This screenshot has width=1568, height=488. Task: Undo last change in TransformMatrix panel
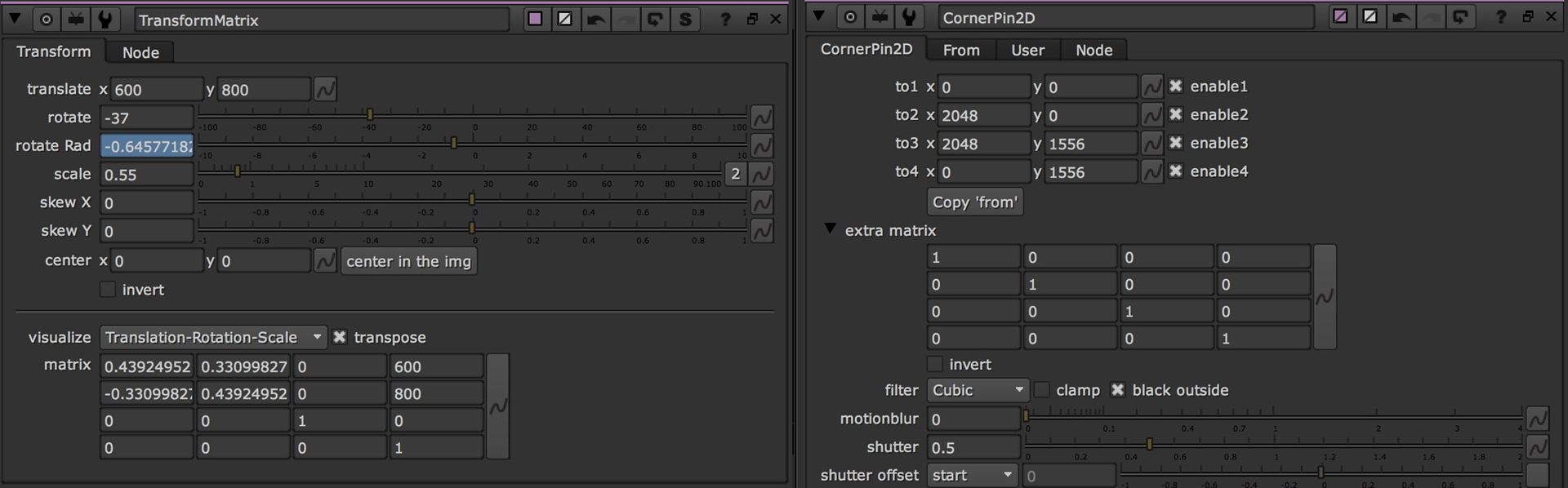coord(595,19)
